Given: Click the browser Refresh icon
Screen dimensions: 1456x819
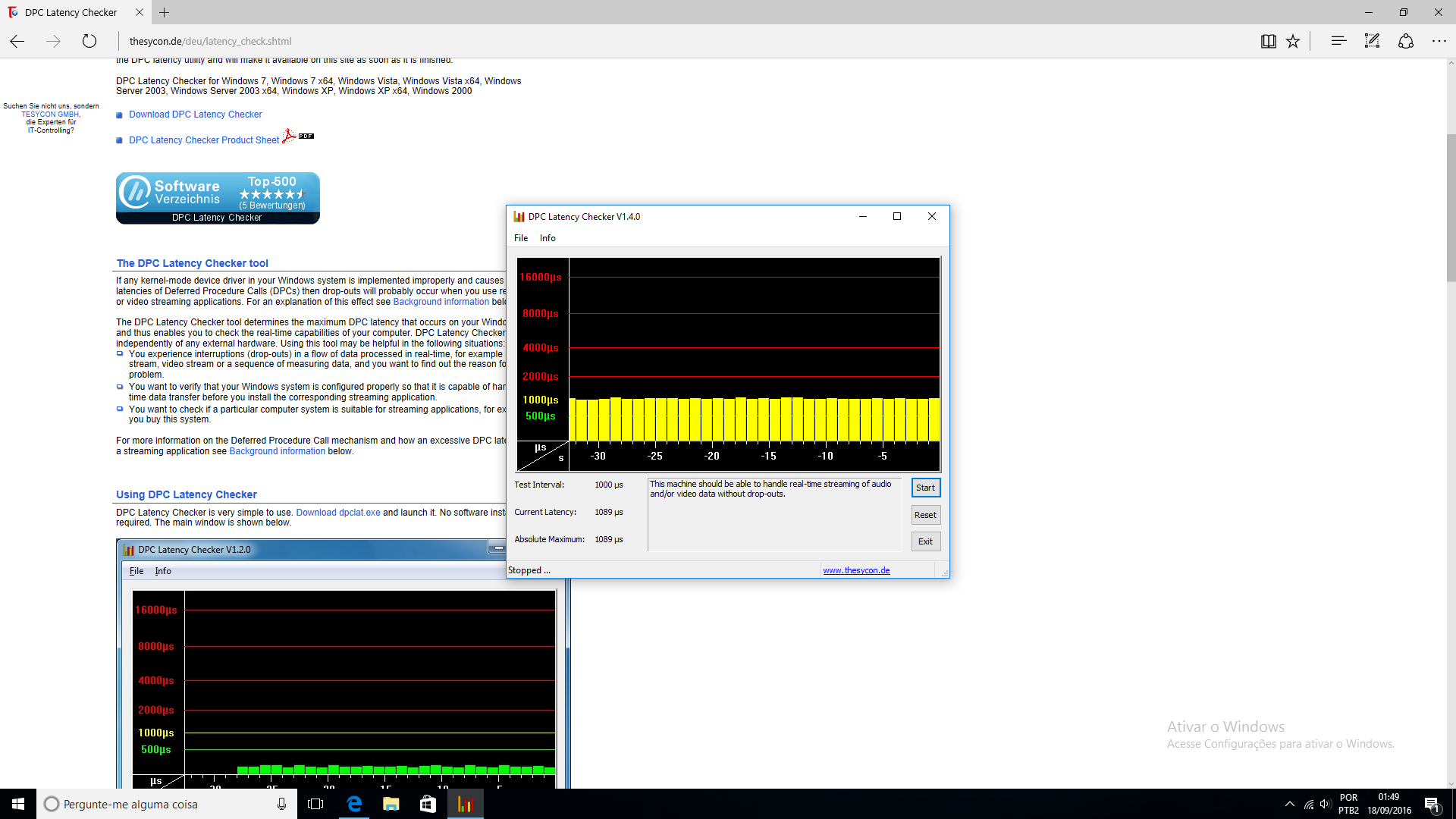Looking at the screenshot, I should (89, 41).
